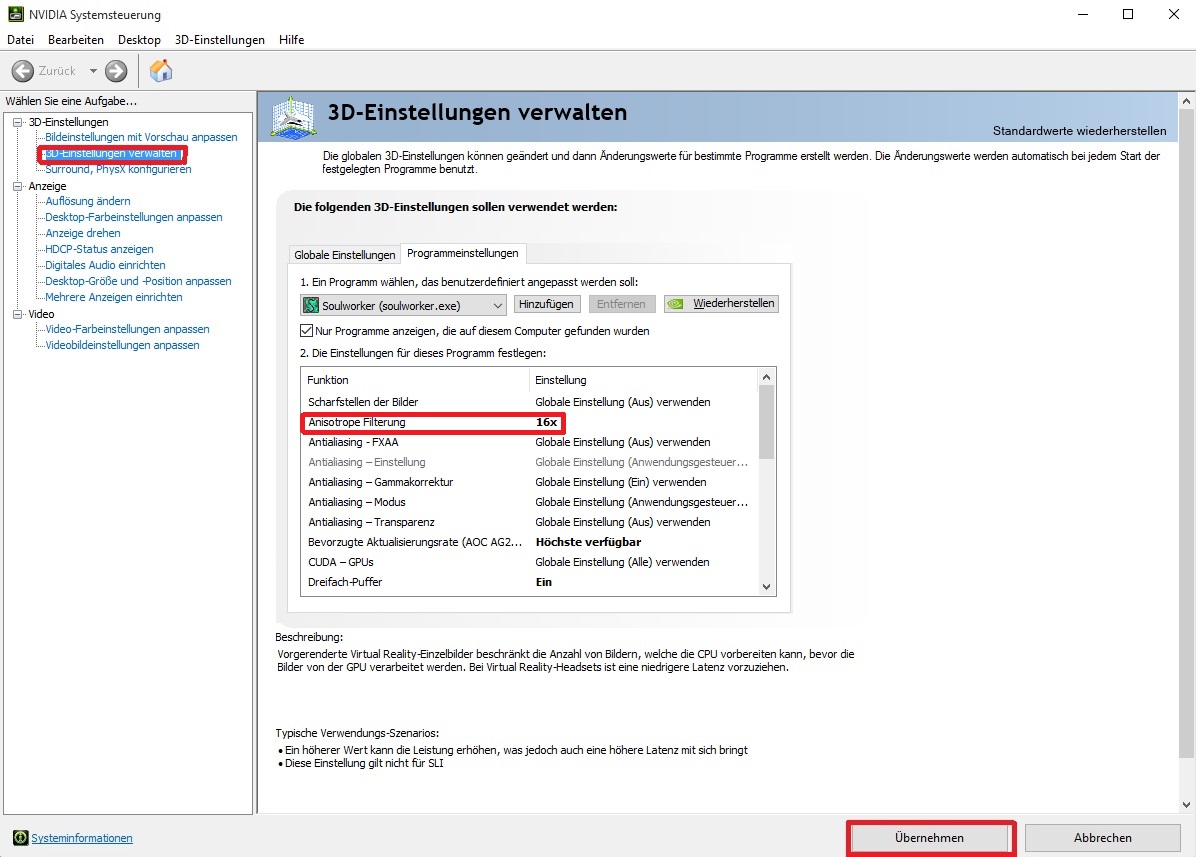Click the settings list scrollbar down arrow

coord(767,587)
